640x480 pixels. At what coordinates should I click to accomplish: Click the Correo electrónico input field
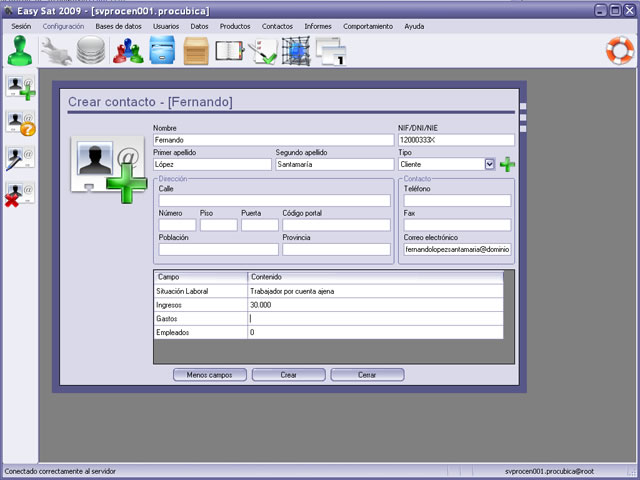point(458,249)
